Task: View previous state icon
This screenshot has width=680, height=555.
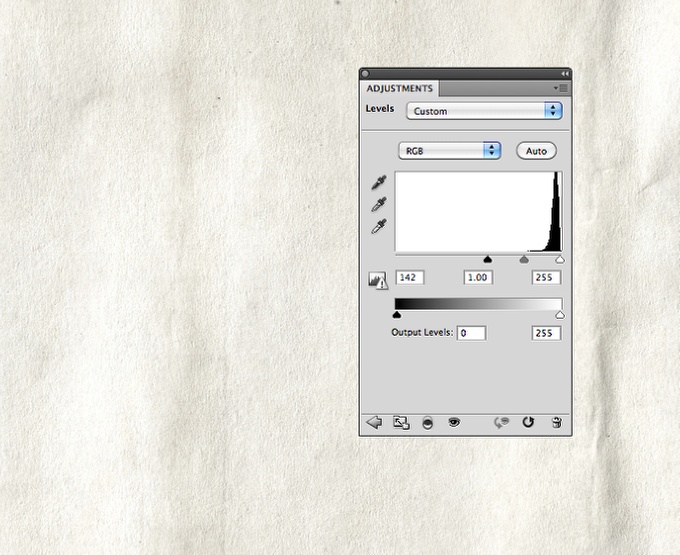Action: pyautogui.click(x=502, y=423)
